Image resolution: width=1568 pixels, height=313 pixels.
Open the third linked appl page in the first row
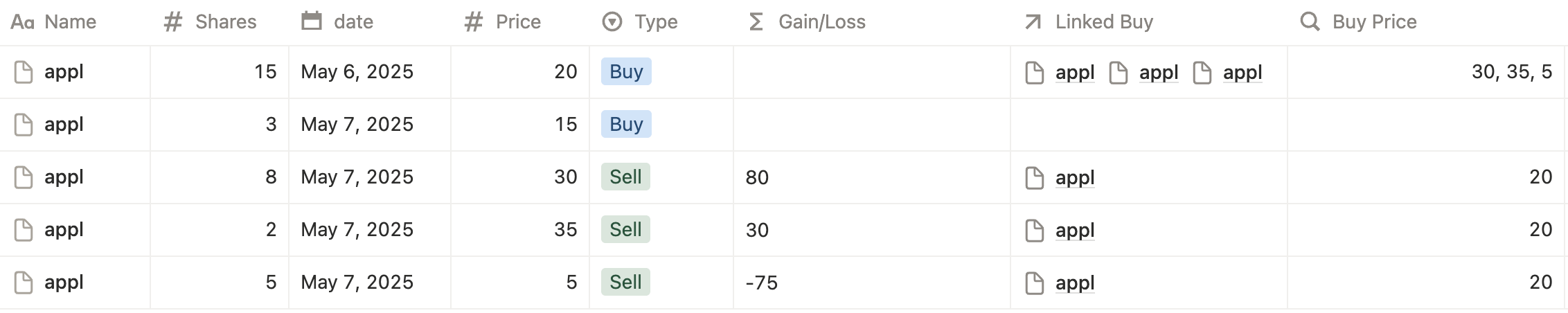pos(1242,73)
